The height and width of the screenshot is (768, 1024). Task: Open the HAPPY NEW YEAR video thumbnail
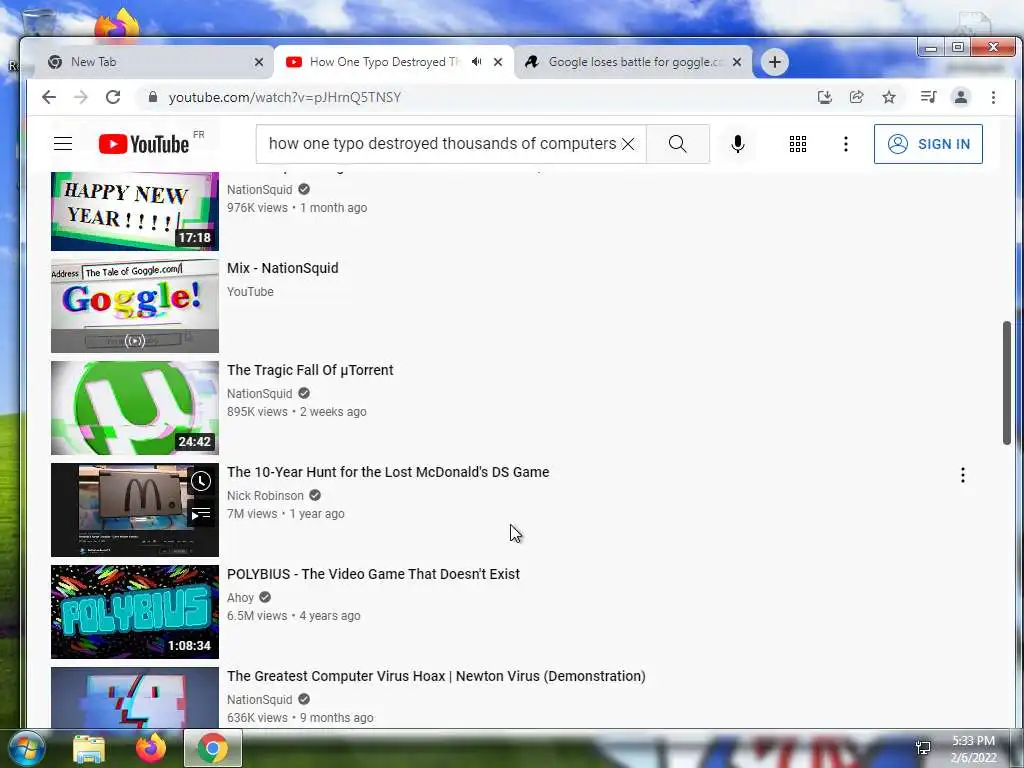click(135, 211)
